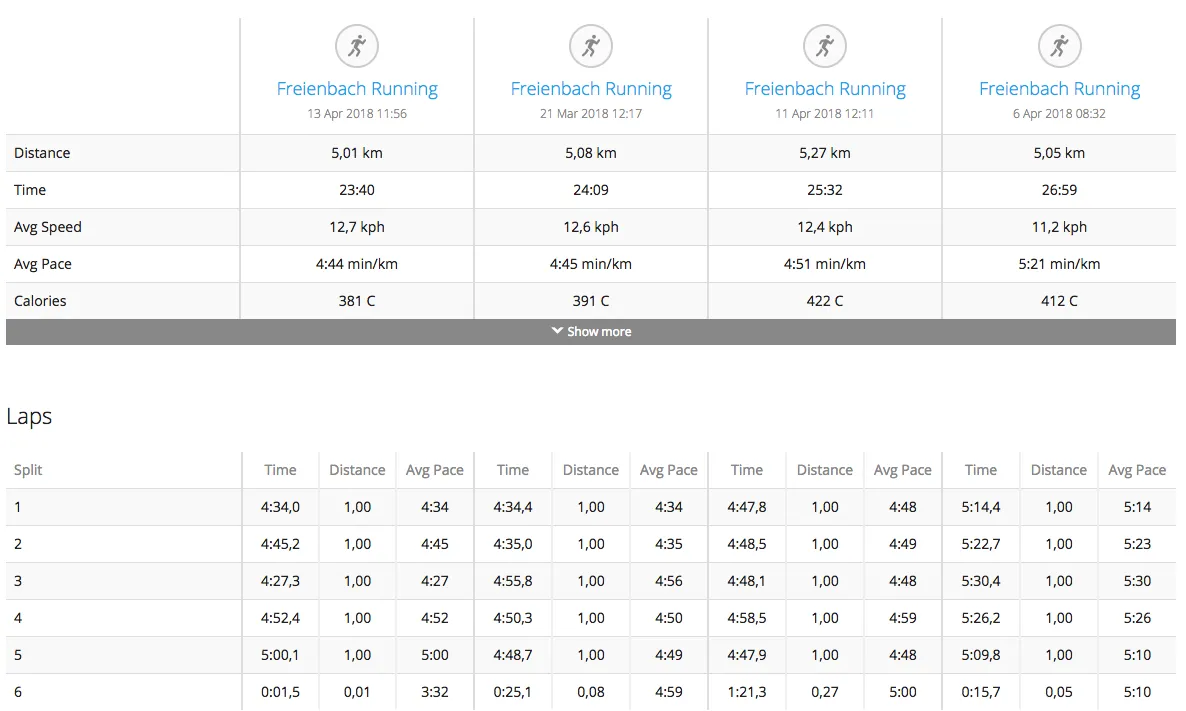Click lap time 5:22,7 in split 2
The width and height of the screenshot is (1186, 711).
(x=980, y=544)
